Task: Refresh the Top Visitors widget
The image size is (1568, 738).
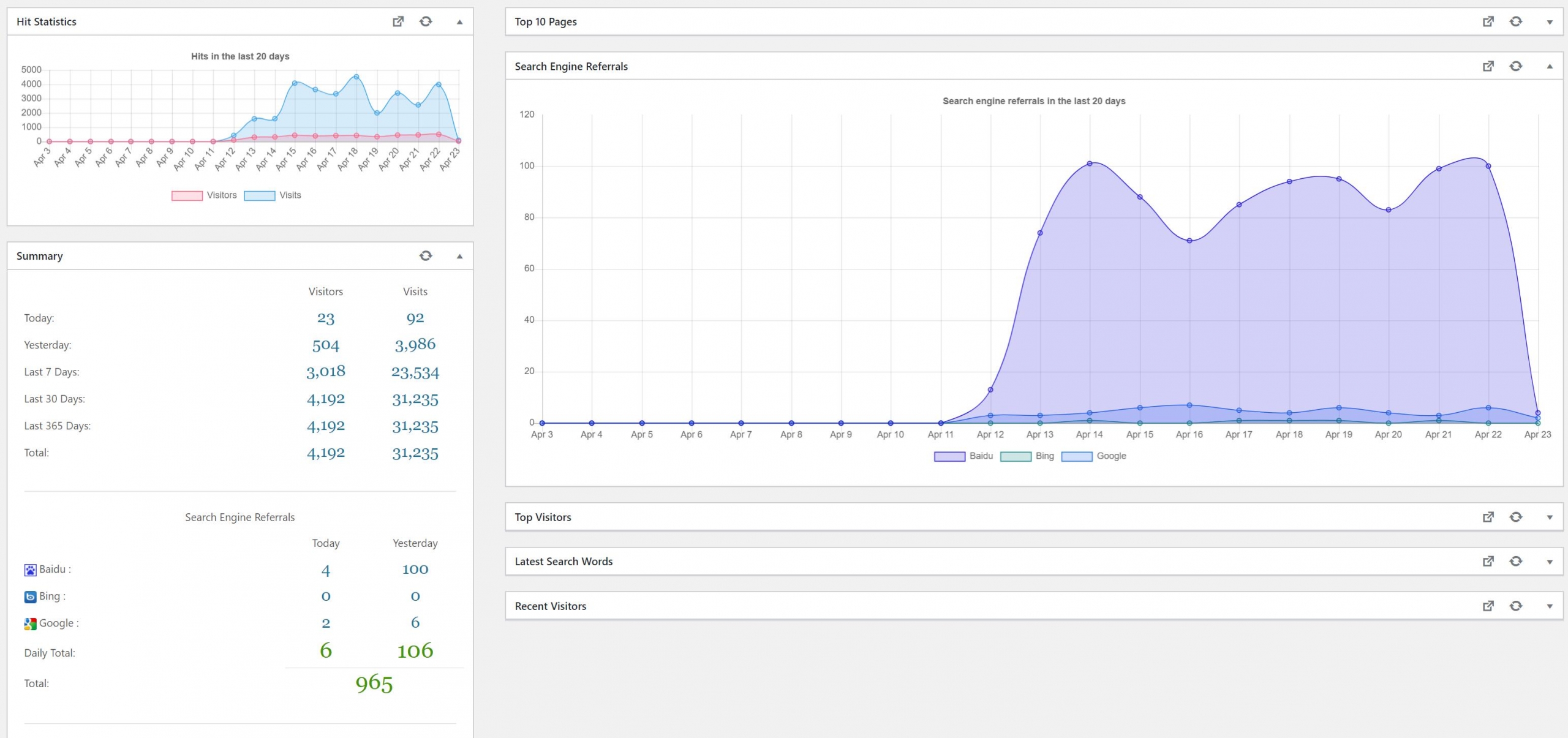Action: [x=1516, y=517]
